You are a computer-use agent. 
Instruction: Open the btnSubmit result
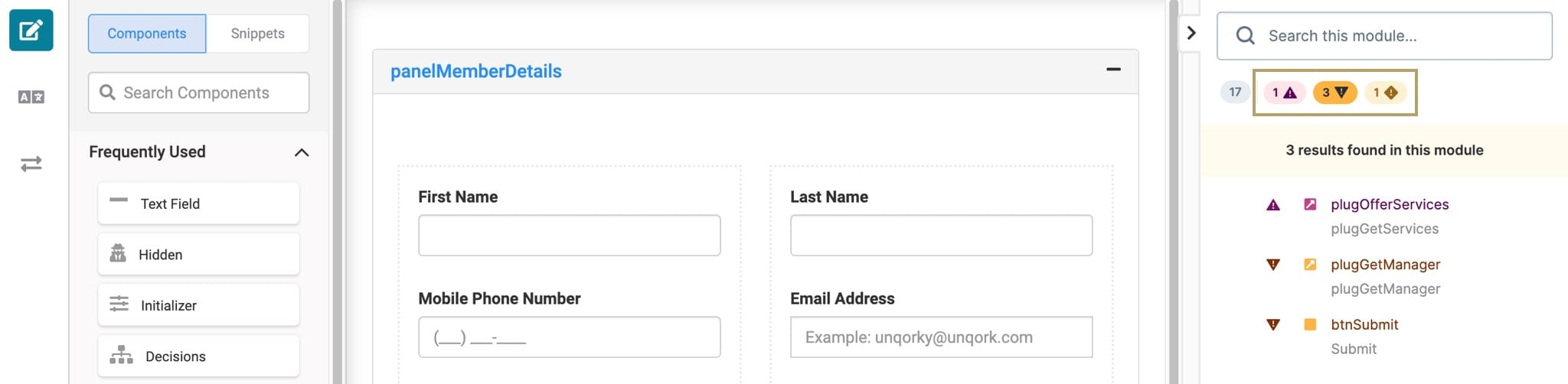(x=1364, y=324)
